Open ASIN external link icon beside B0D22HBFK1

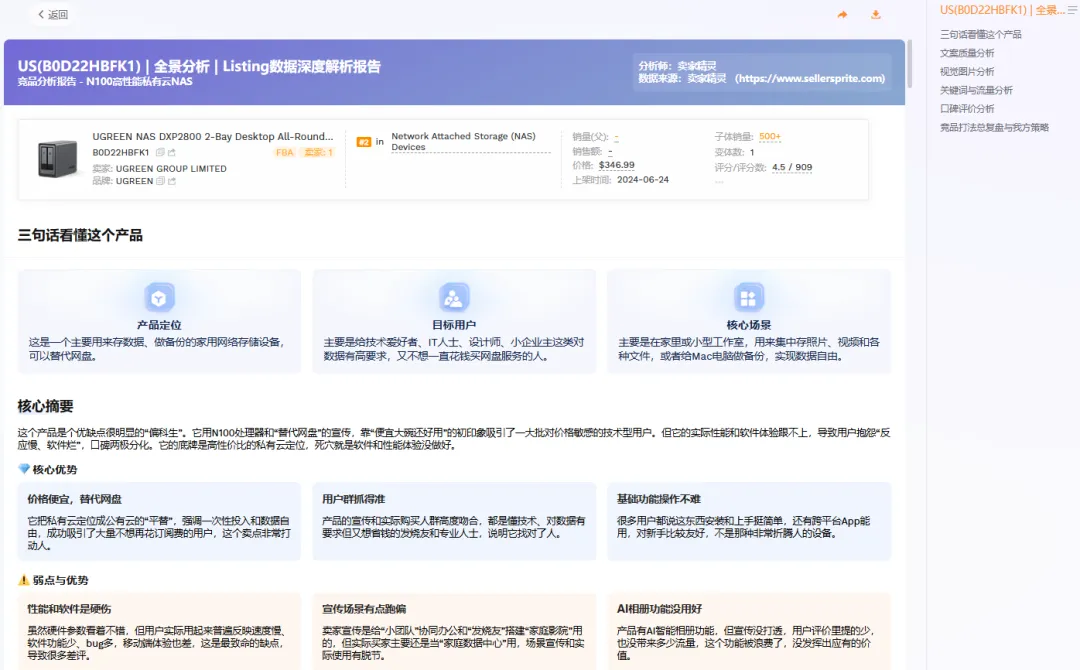pos(172,153)
